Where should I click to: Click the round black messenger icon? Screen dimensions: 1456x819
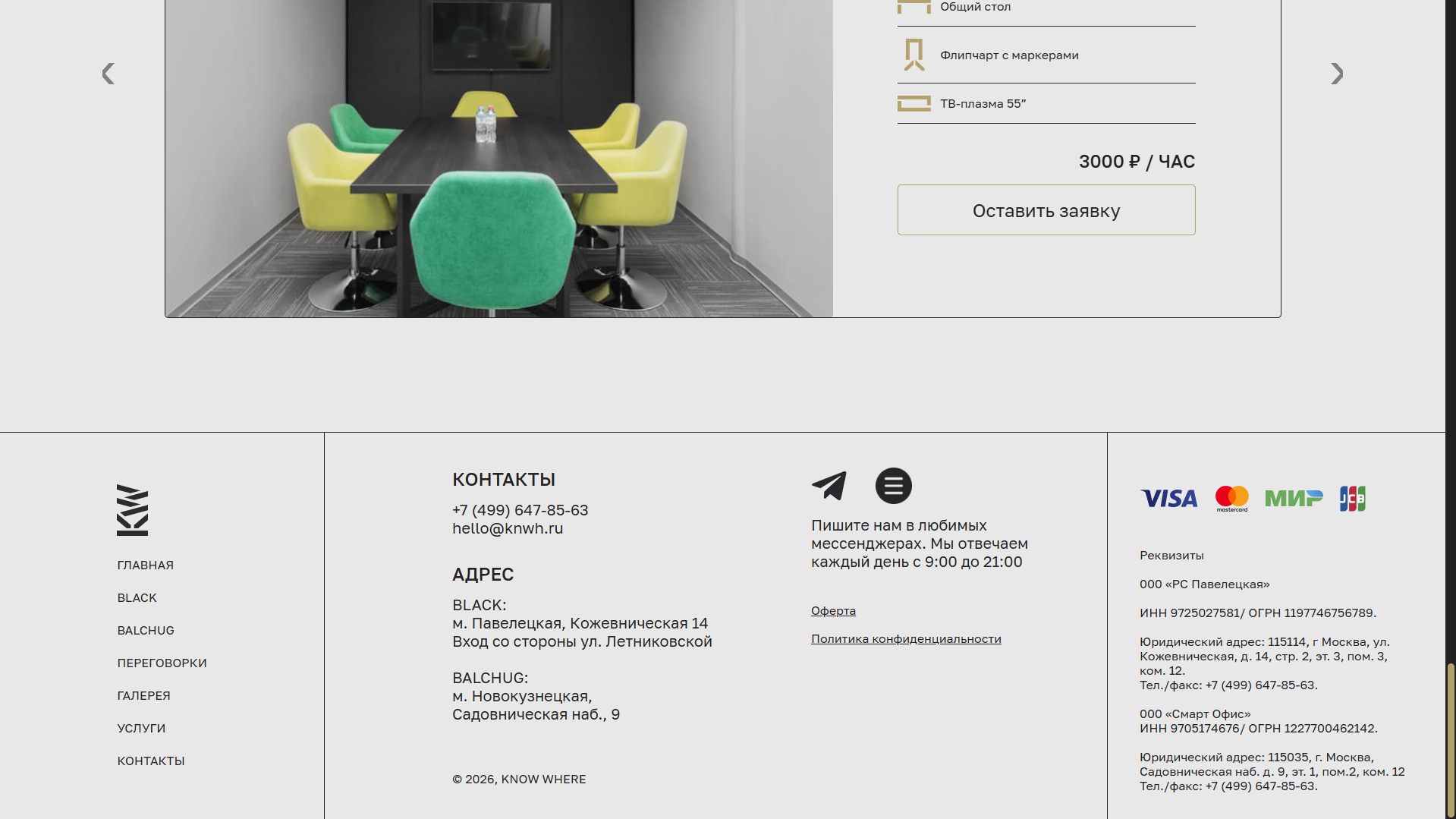pyautogui.click(x=894, y=486)
